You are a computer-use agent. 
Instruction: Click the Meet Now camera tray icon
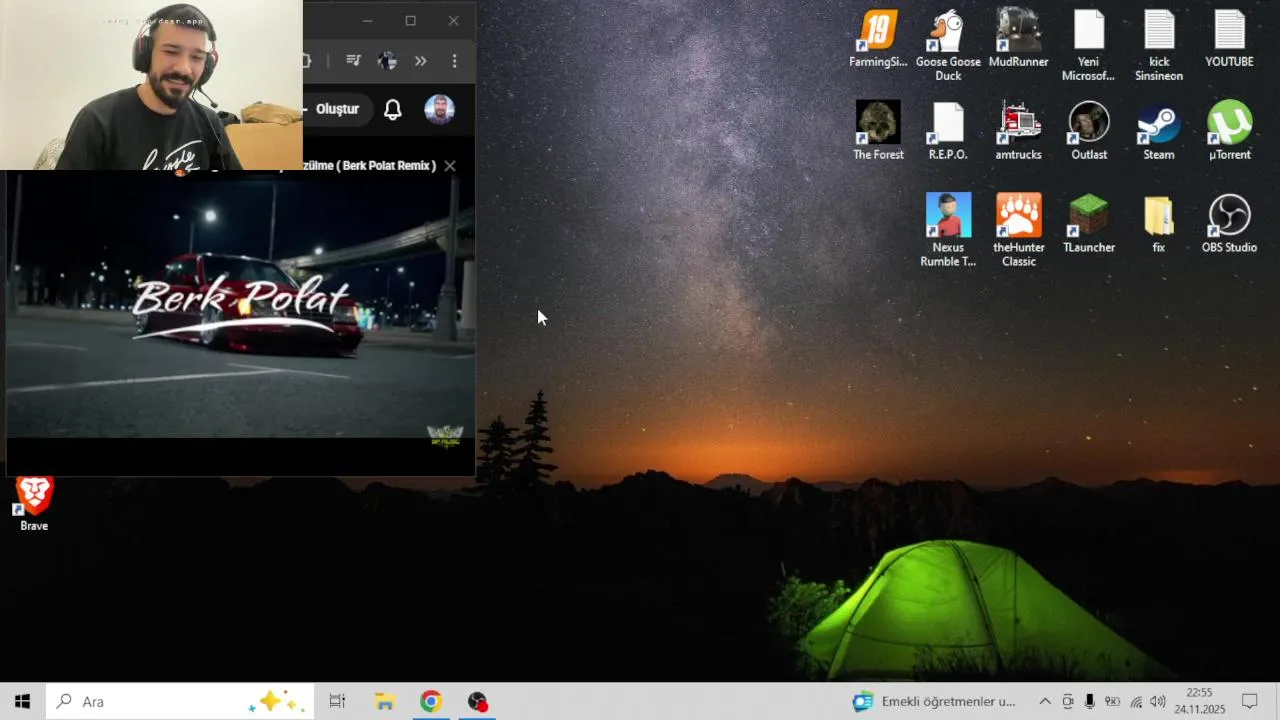pos(1068,701)
